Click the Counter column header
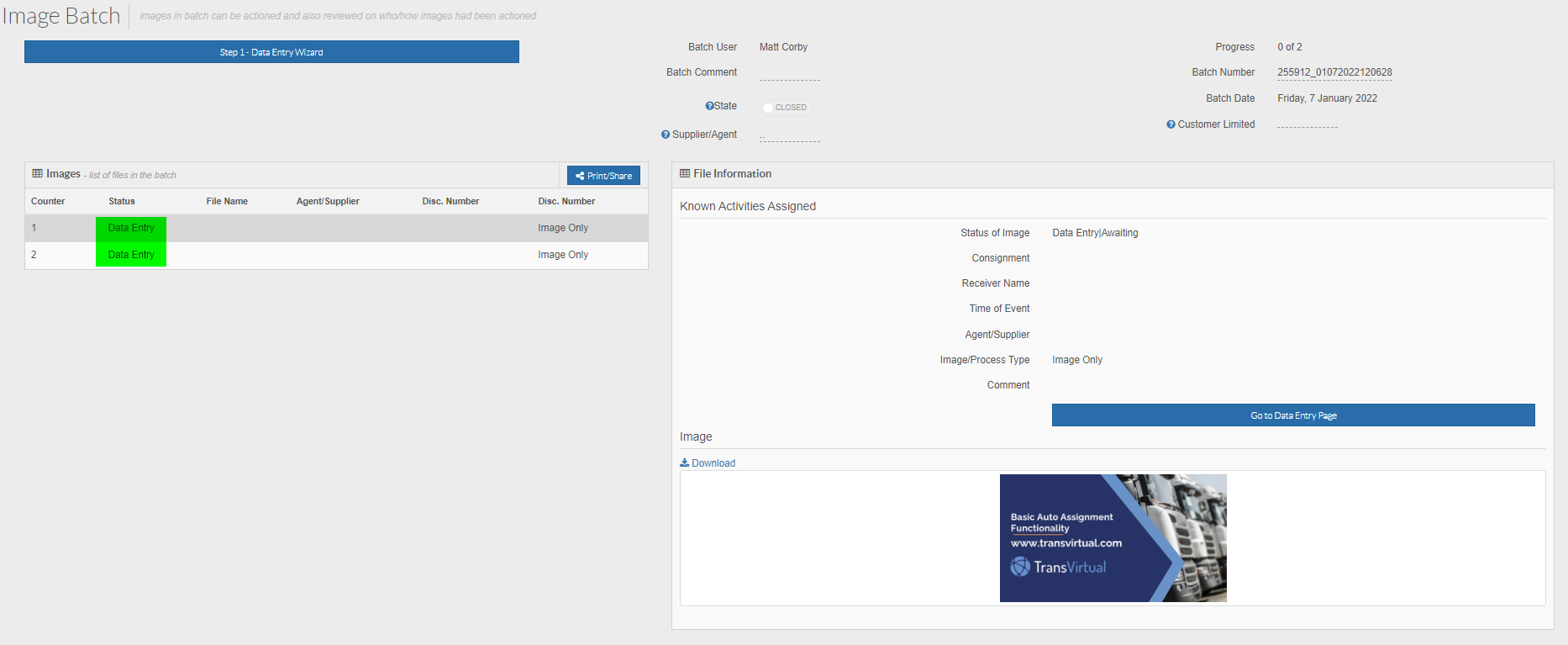 48,201
